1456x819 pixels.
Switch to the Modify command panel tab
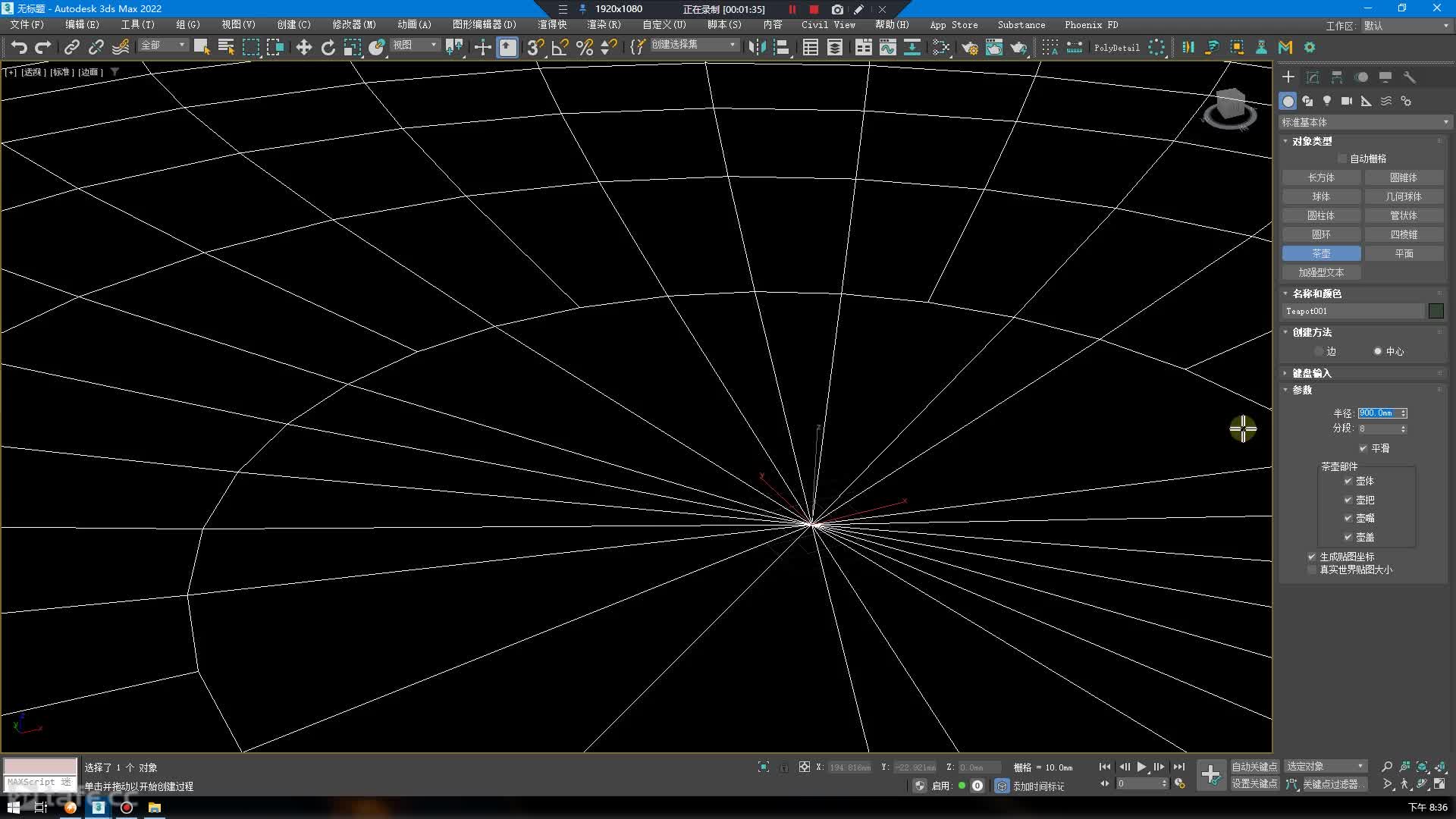(x=1313, y=77)
